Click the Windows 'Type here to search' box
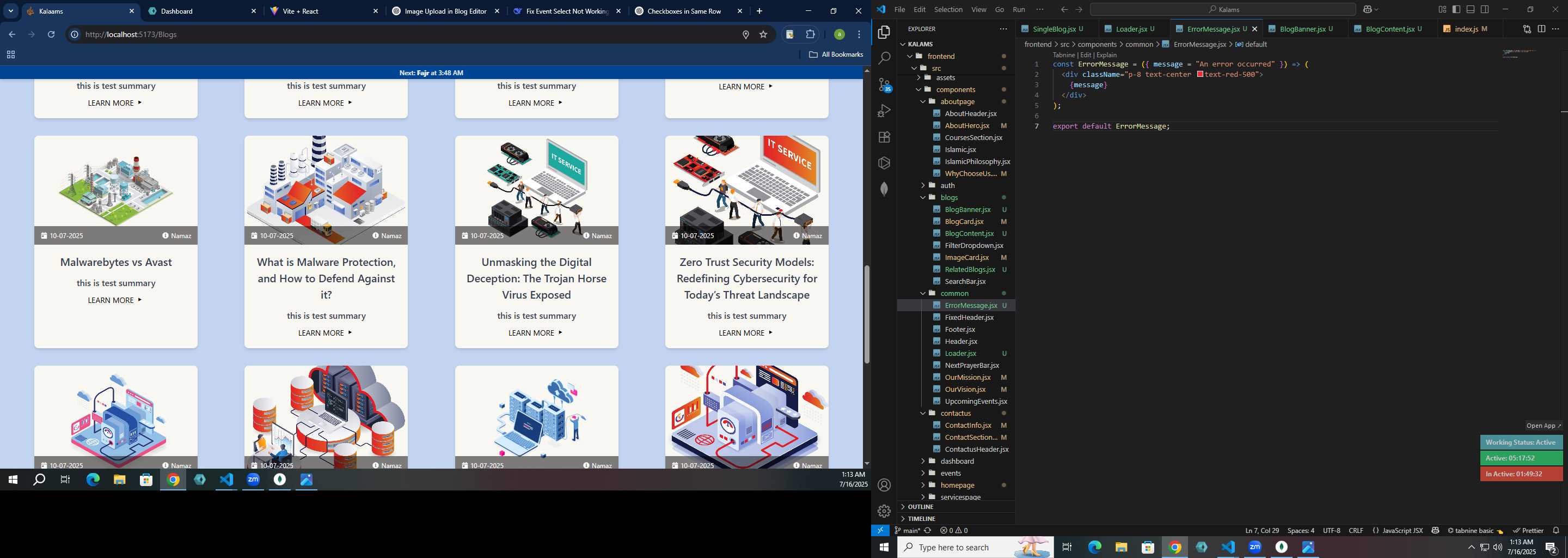 [975, 547]
